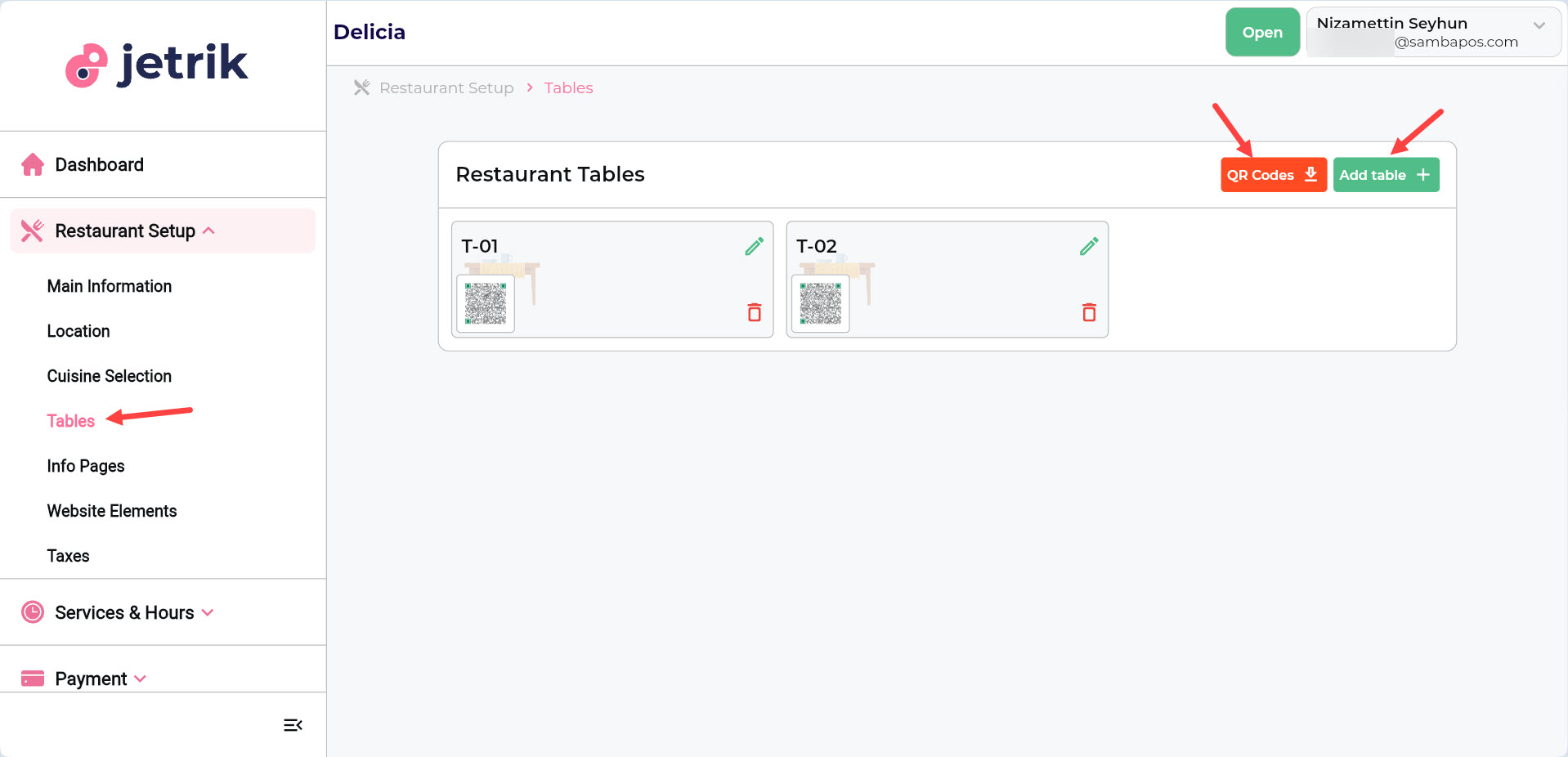Collapse the sidebar using the bottom toggle icon
Image resolution: width=1568 pixels, height=757 pixels.
point(292,724)
